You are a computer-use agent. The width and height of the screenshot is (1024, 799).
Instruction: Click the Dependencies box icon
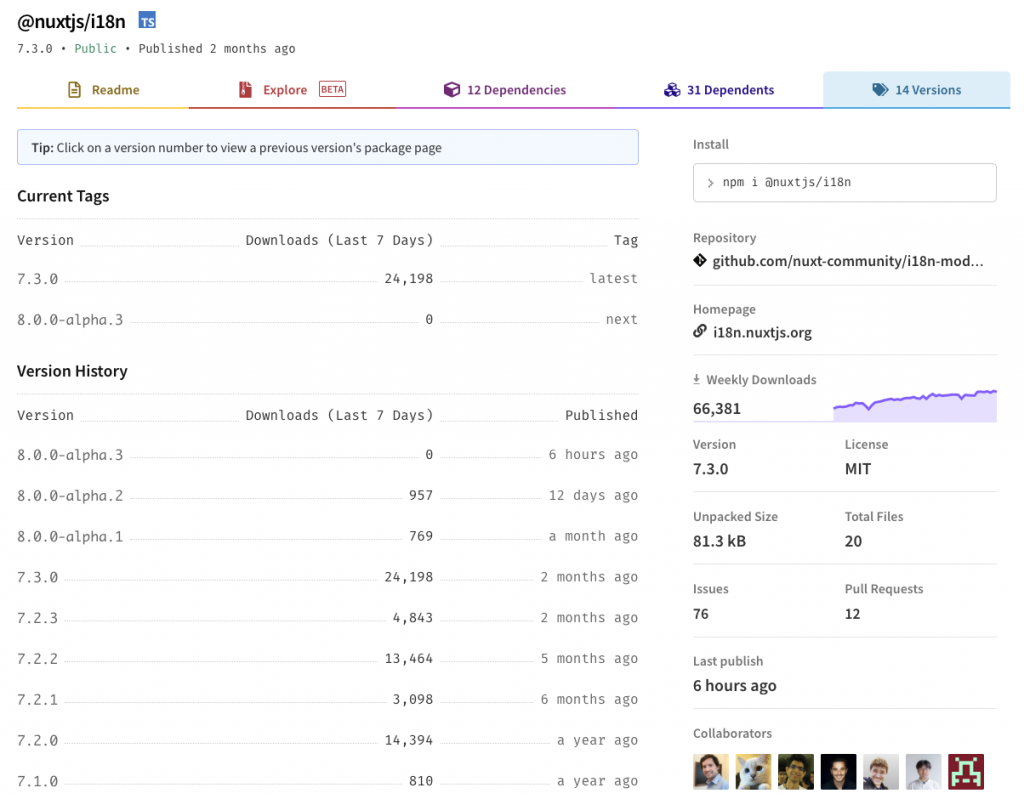coord(452,90)
